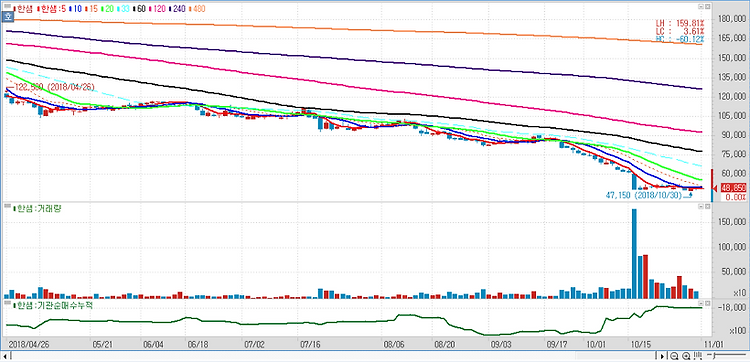Viewport: 750px width, 362px height.
Task: Select the blue 10-day moving average legend
Action: (76, 8)
